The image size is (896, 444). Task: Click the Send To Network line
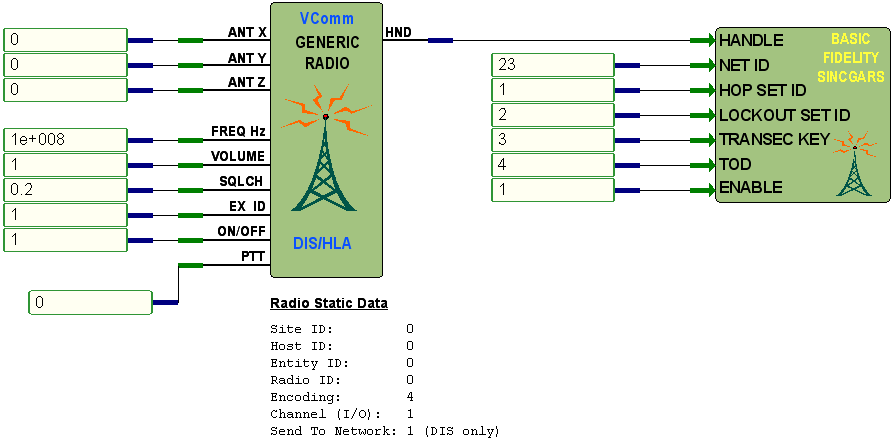coord(385,431)
